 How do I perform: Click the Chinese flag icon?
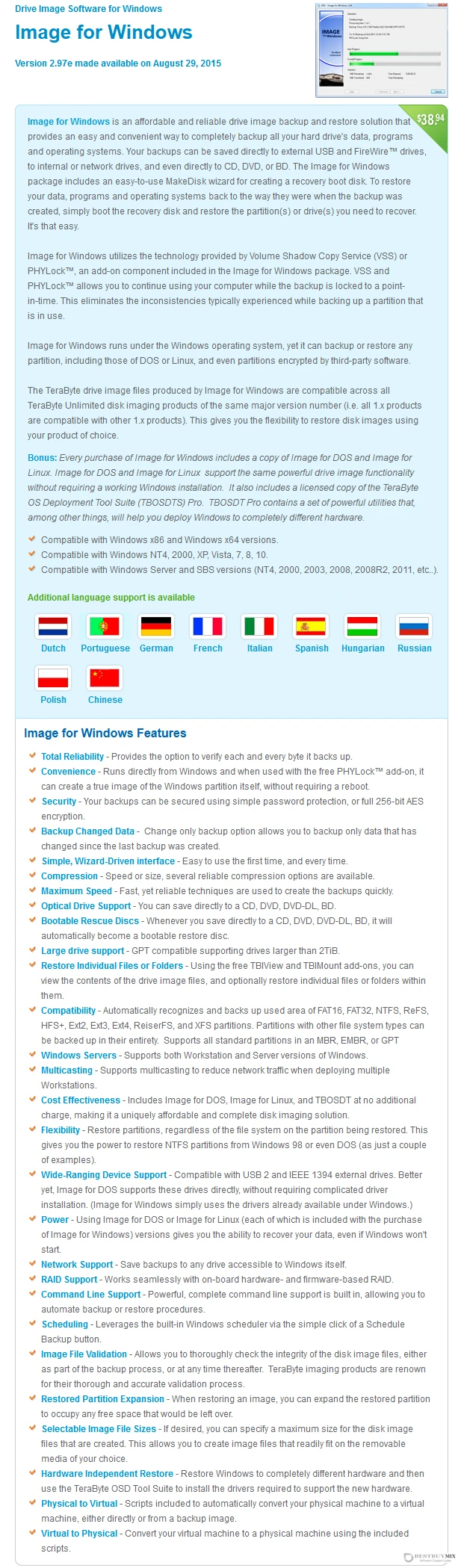pos(105,678)
